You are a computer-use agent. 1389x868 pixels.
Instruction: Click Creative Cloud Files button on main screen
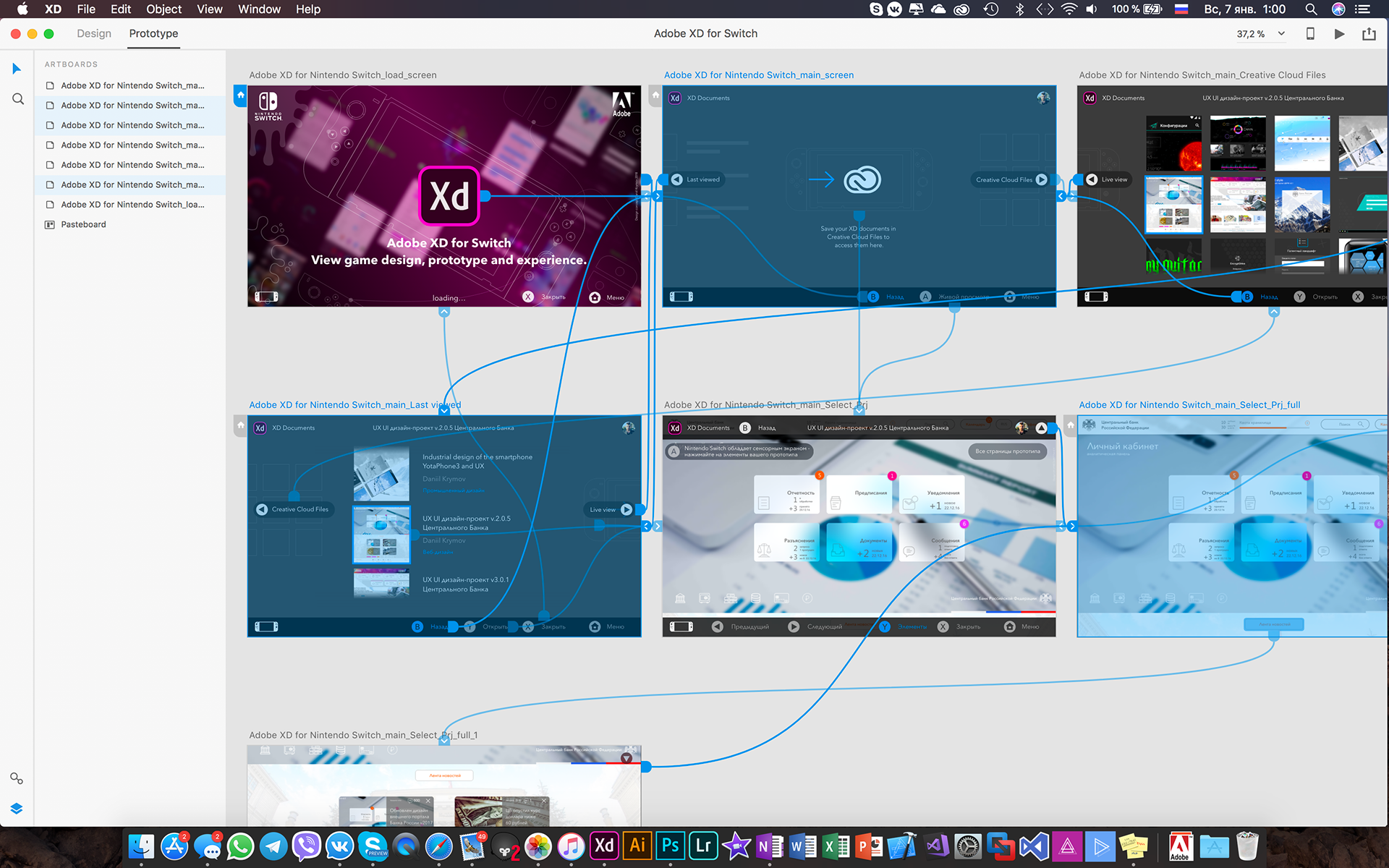pyautogui.click(x=1011, y=179)
